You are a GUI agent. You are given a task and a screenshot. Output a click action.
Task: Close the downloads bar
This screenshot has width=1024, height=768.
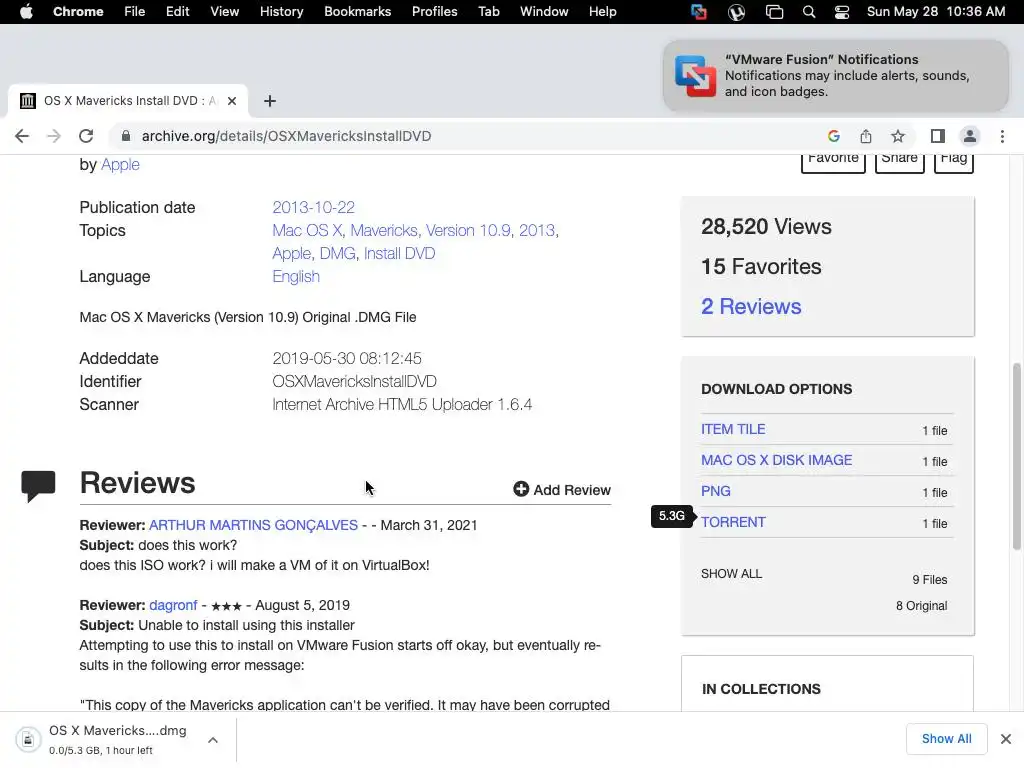[1006, 739]
